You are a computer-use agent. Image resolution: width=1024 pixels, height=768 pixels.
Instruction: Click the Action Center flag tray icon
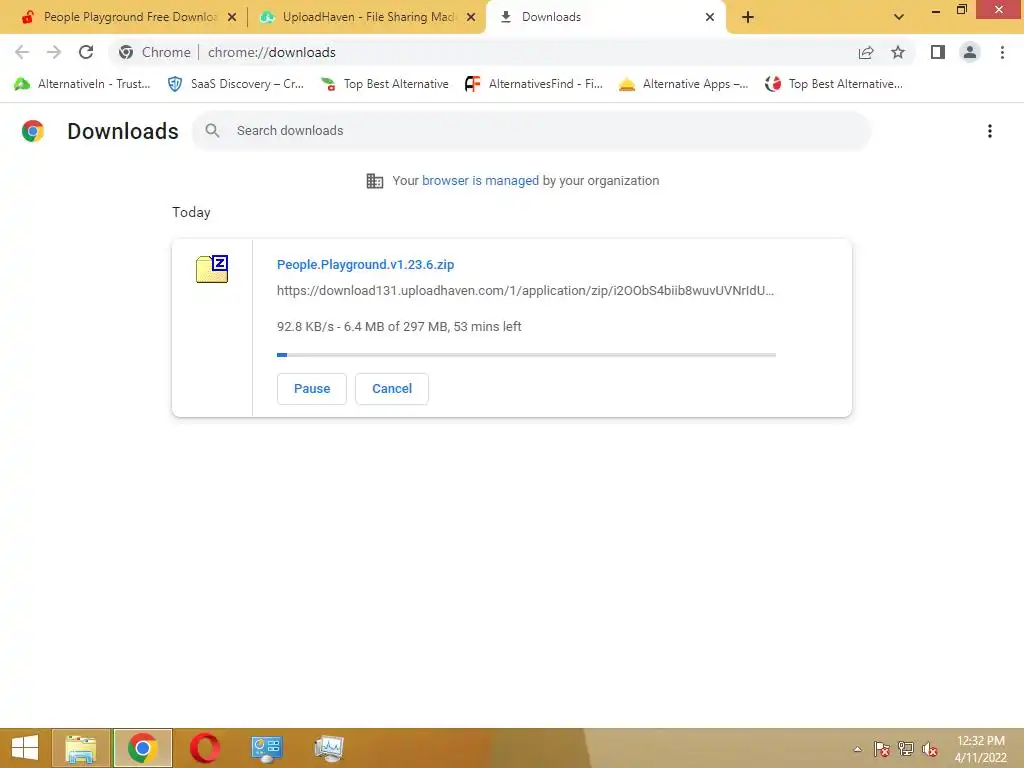[x=882, y=749]
